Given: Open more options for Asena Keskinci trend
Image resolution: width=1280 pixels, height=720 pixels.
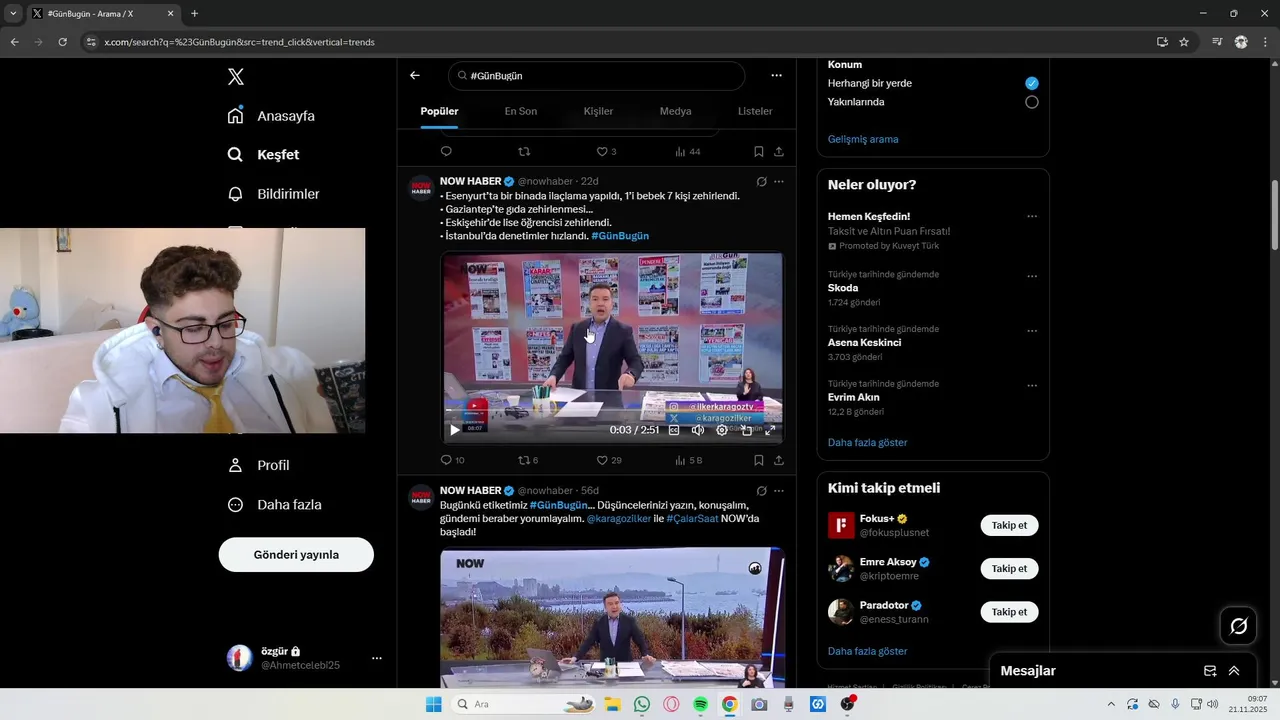Looking at the screenshot, I should point(1032,330).
